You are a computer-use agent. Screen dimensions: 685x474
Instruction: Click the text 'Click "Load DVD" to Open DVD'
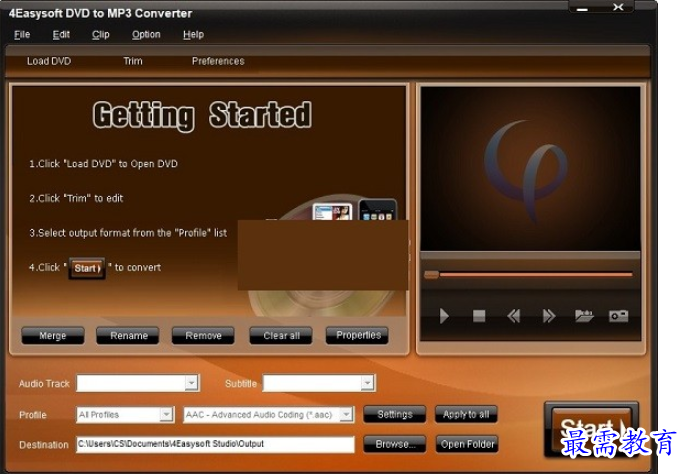click(108, 164)
